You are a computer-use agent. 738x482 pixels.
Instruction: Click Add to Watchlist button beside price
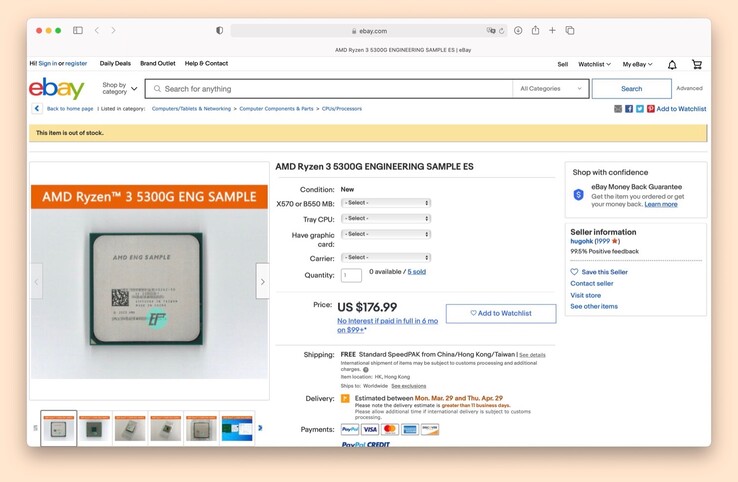tap(501, 313)
